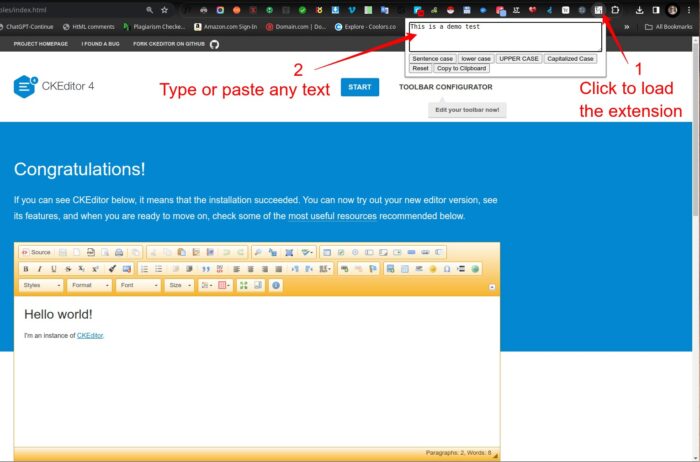Open Amazon.com Sign-In bookmark
The image size is (700, 462).
pos(225,27)
